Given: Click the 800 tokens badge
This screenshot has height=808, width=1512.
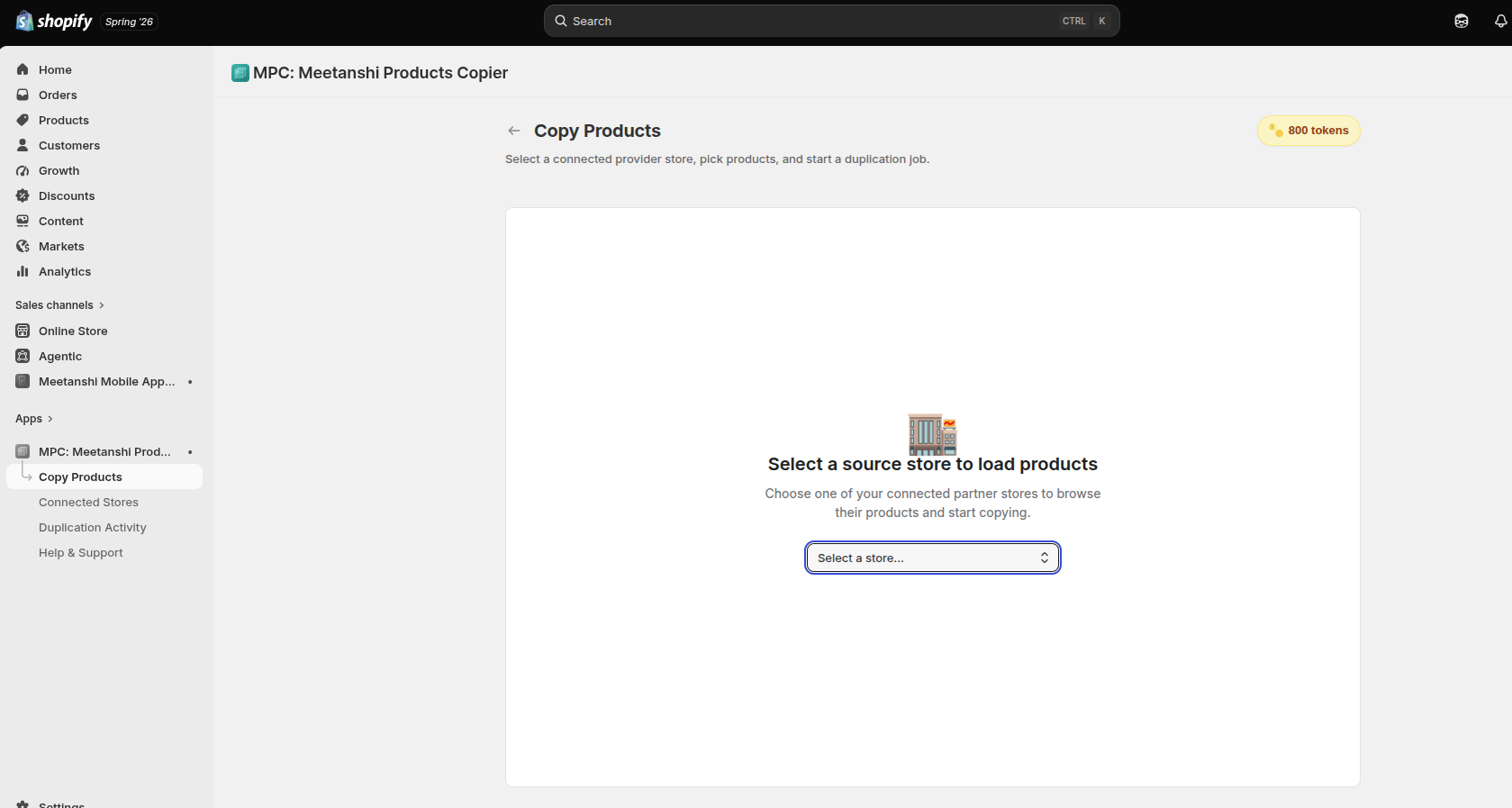Looking at the screenshot, I should (x=1308, y=131).
